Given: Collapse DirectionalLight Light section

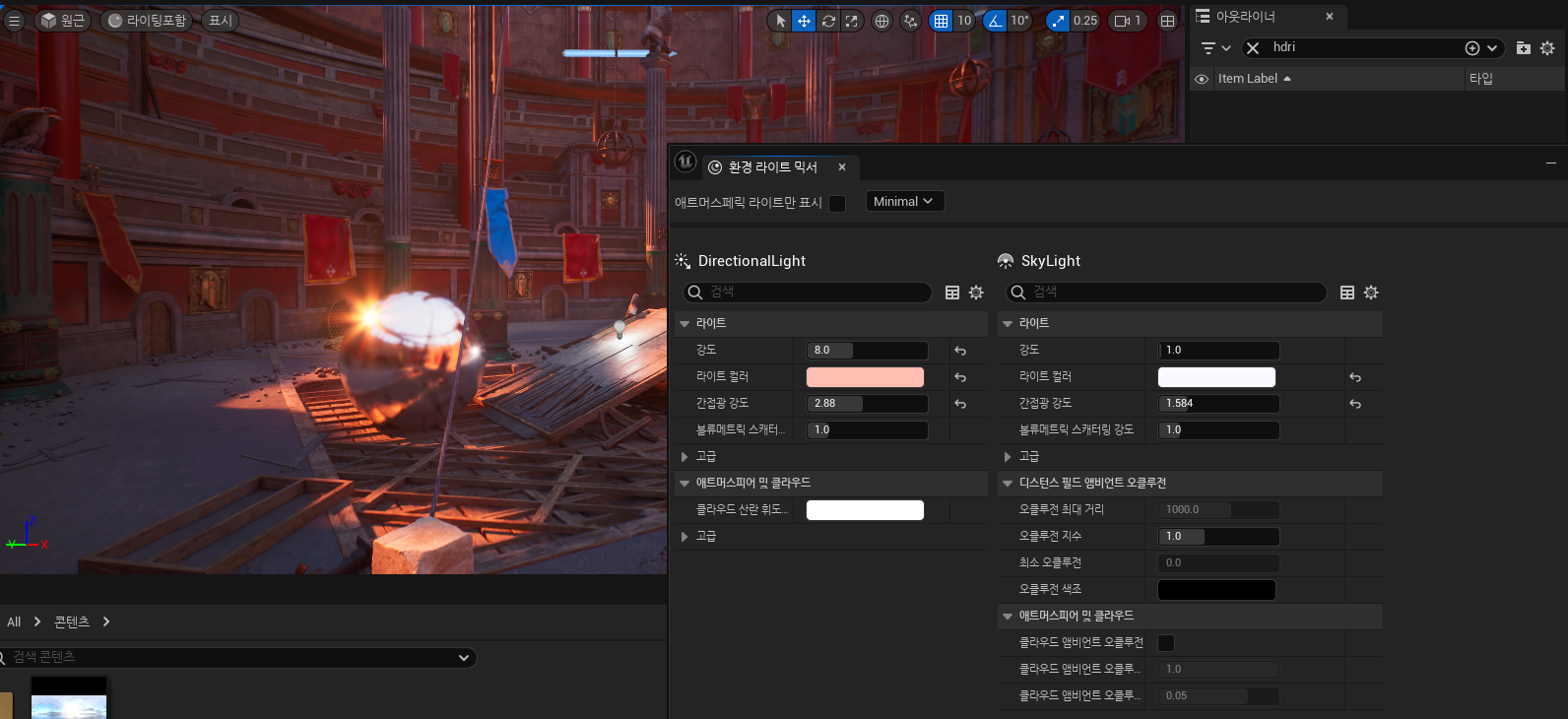Looking at the screenshot, I should pos(685,324).
